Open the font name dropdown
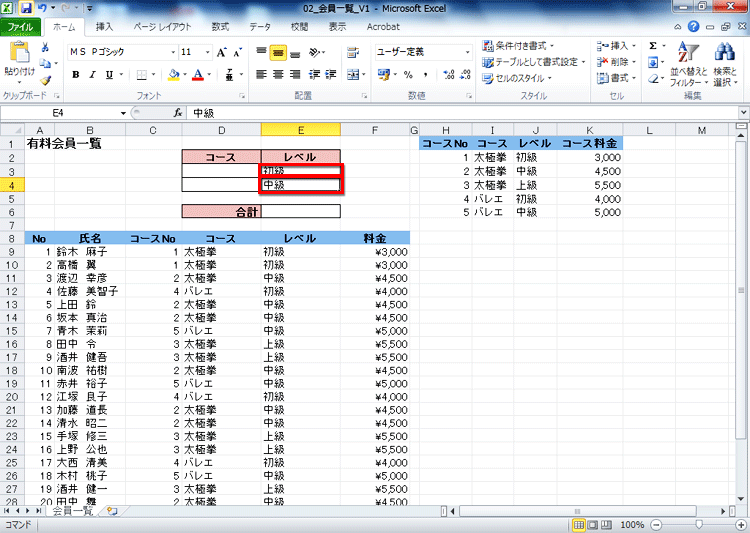 (x=173, y=52)
